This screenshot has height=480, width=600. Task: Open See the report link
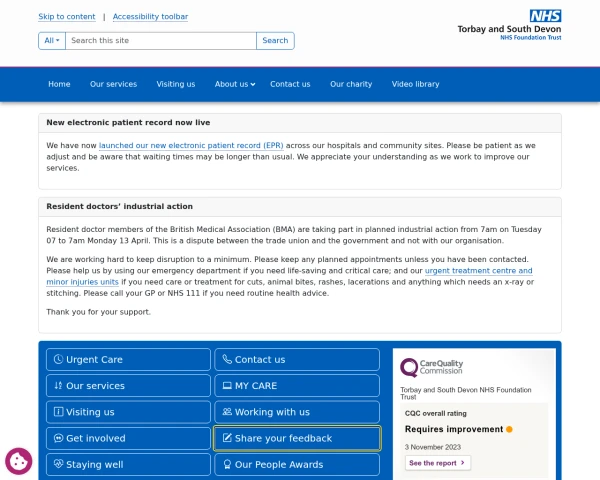pos(438,463)
